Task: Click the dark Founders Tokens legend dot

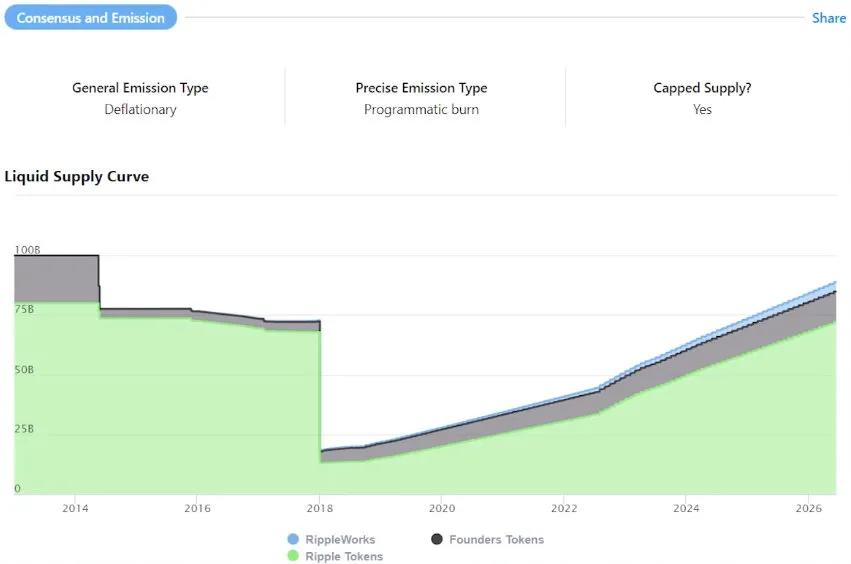Action: (x=437, y=540)
